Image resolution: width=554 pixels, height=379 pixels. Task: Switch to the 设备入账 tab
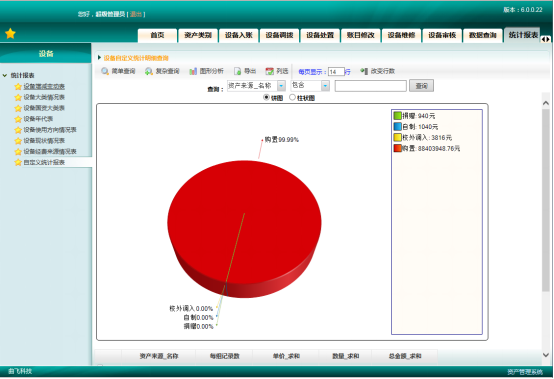click(x=239, y=35)
